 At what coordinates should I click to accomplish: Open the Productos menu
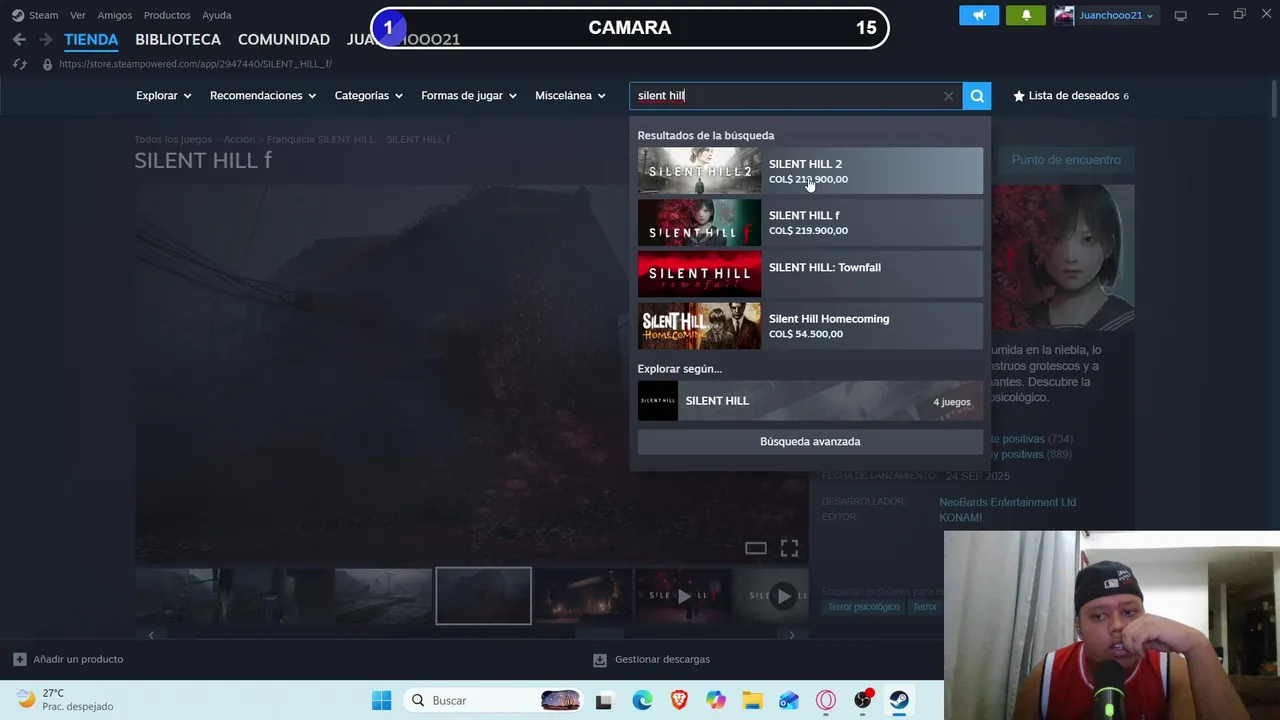coord(167,15)
